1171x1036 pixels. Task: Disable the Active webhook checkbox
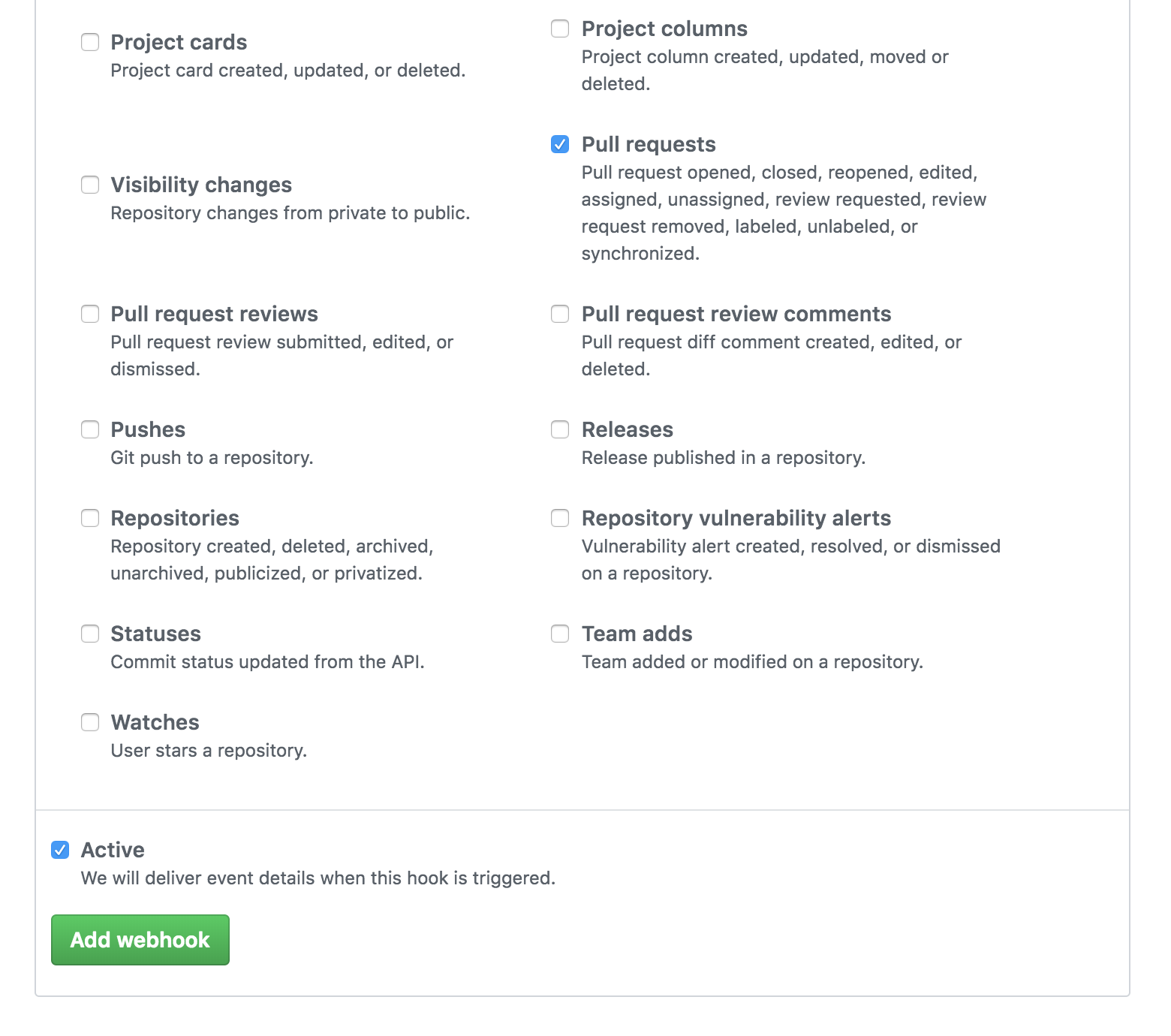[x=60, y=850]
